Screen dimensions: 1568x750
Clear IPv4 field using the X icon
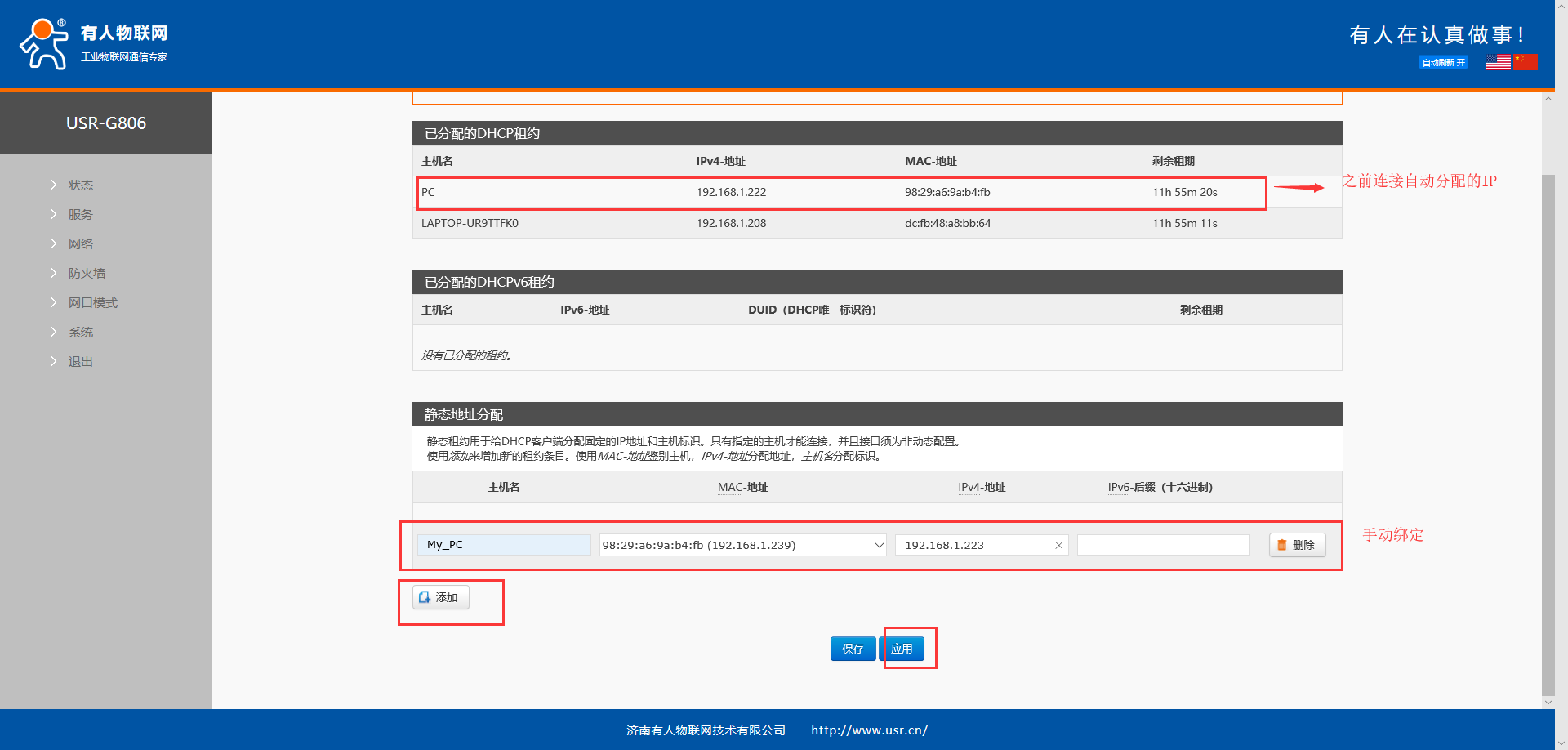coord(1058,545)
